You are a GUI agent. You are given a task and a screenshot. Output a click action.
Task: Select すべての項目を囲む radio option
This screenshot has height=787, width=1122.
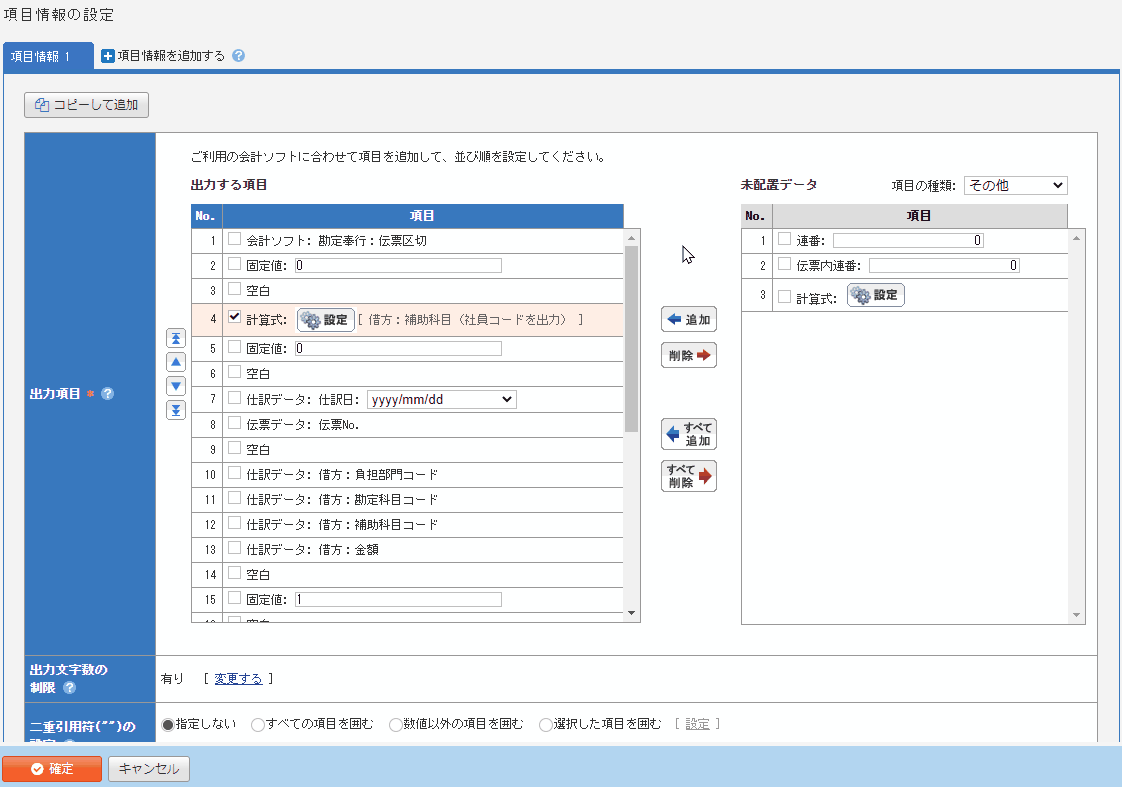click(x=258, y=725)
